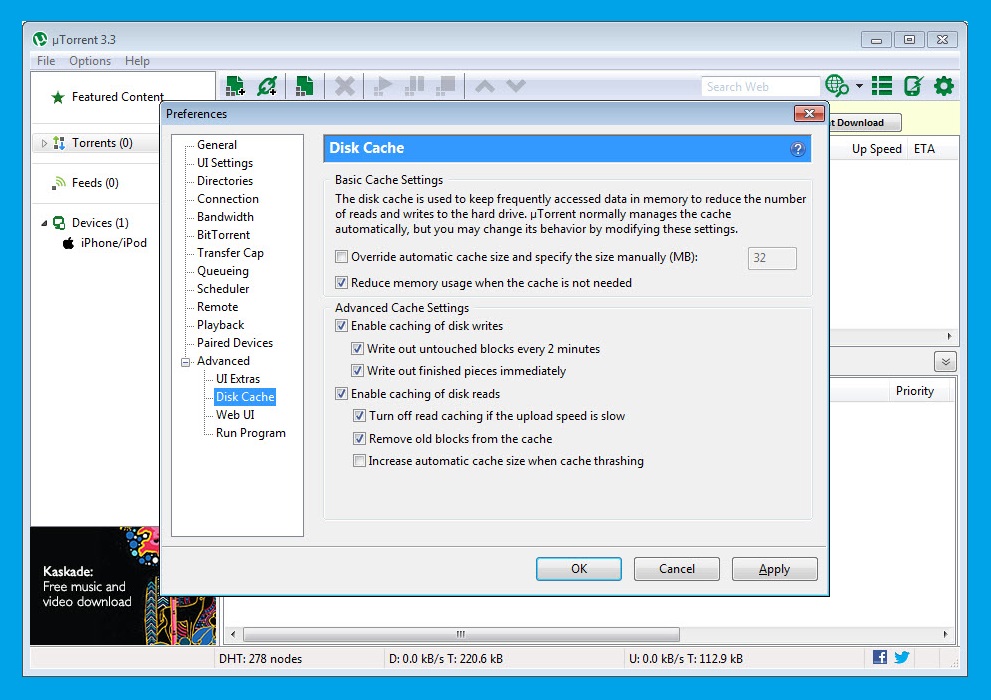
Task: Select Bandwidth in the Preferences tree
Action: click(225, 217)
